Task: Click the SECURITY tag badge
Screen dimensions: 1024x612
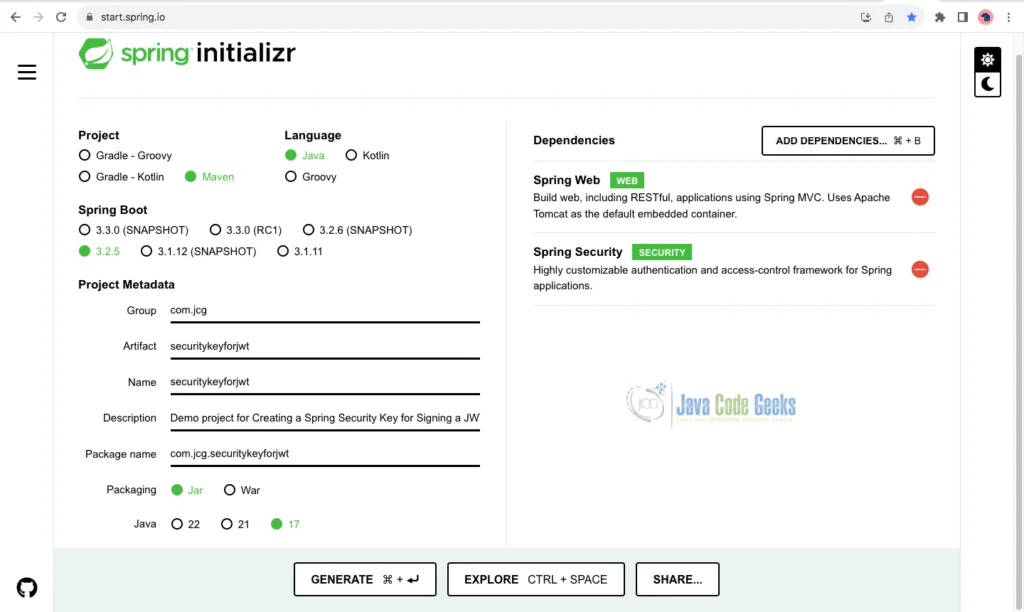Action: tap(662, 252)
